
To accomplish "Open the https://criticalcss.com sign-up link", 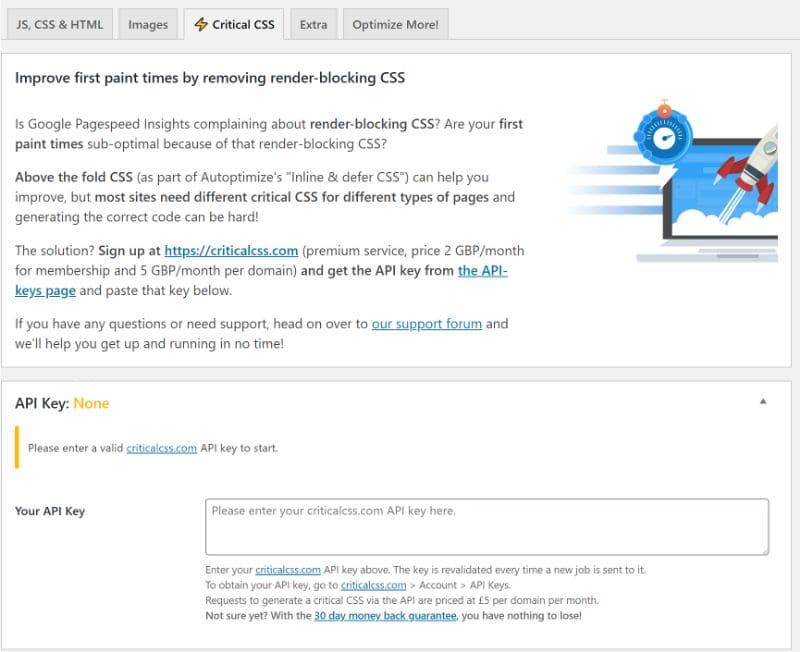I will tap(230, 250).
